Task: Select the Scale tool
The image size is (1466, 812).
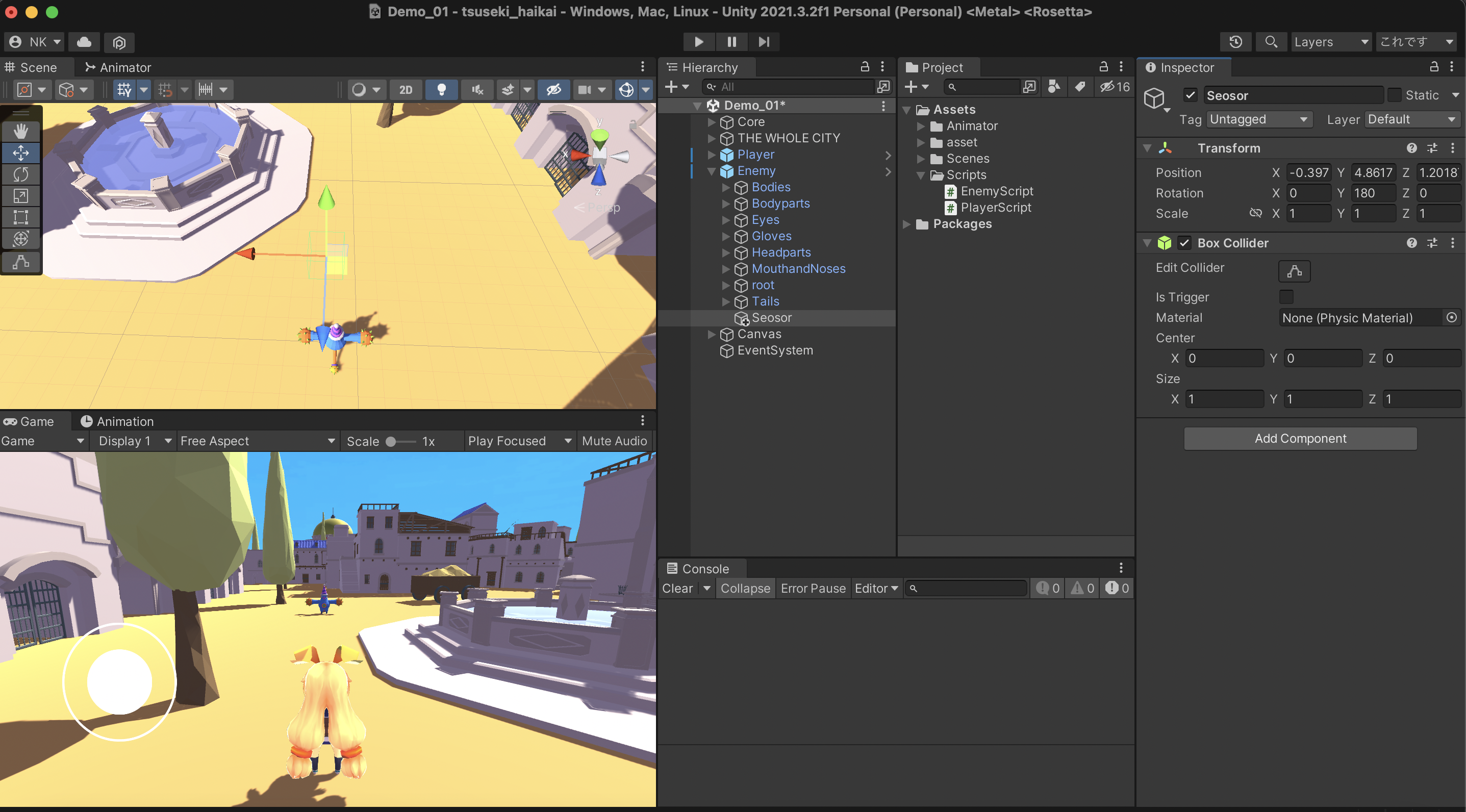Action: click(21, 196)
